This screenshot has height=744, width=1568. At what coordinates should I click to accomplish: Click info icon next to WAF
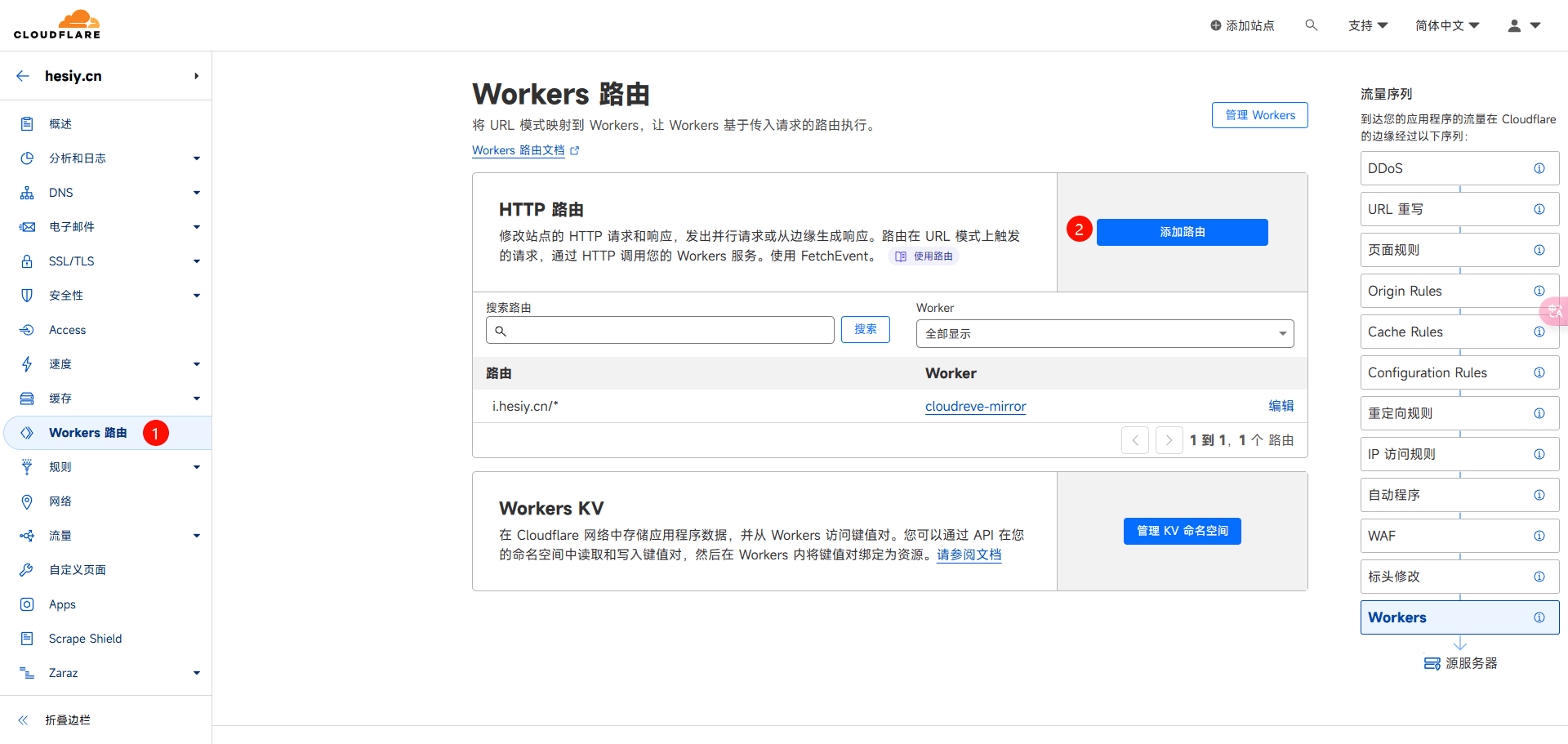pos(1539,536)
